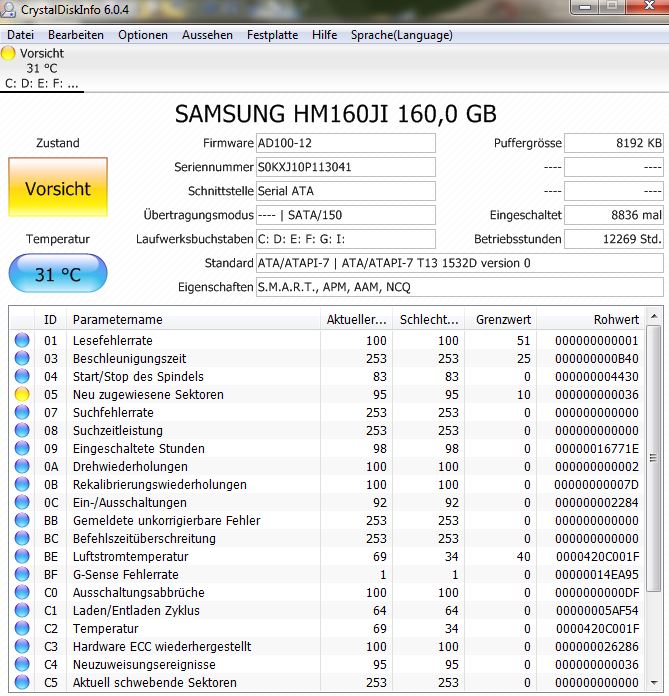Click the Firmware field AD100-12
Viewport: 669px width, 696px height.
point(346,143)
